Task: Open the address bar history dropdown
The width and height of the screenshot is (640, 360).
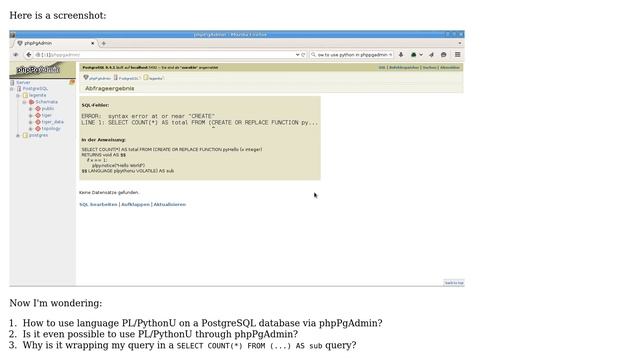Action: pyautogui.click(x=298, y=55)
